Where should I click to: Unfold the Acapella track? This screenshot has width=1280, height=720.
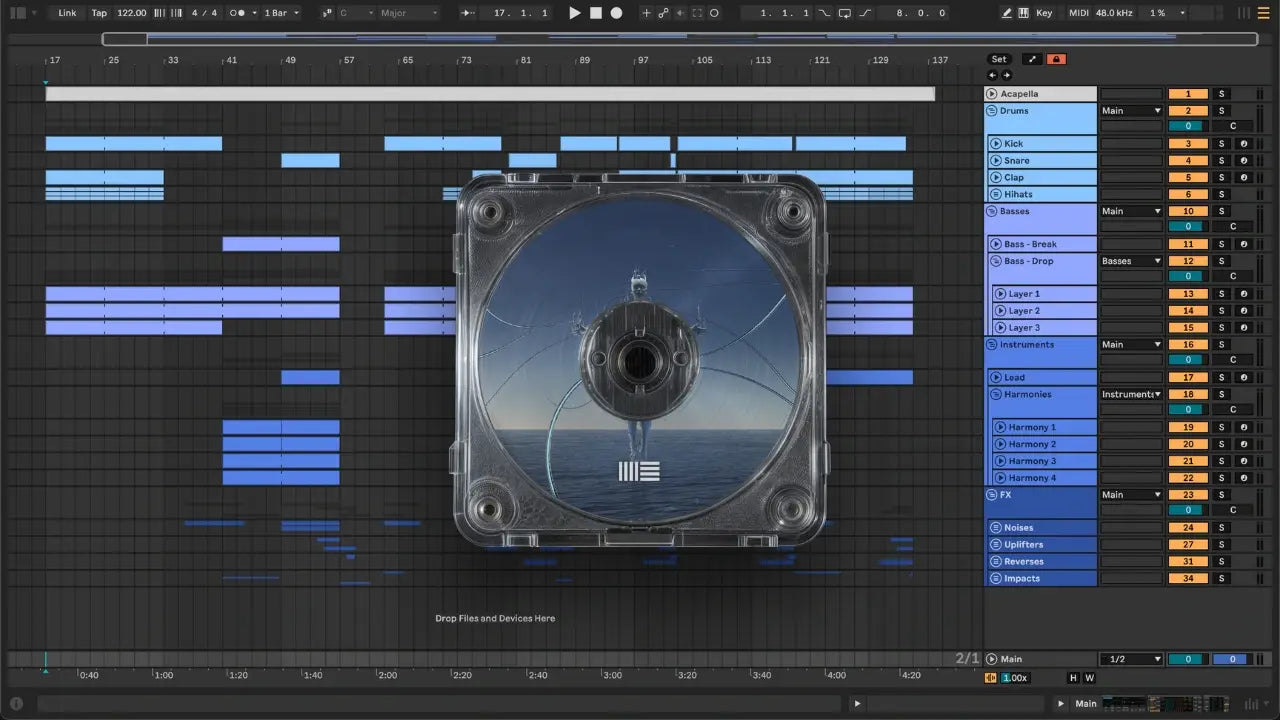coord(992,94)
